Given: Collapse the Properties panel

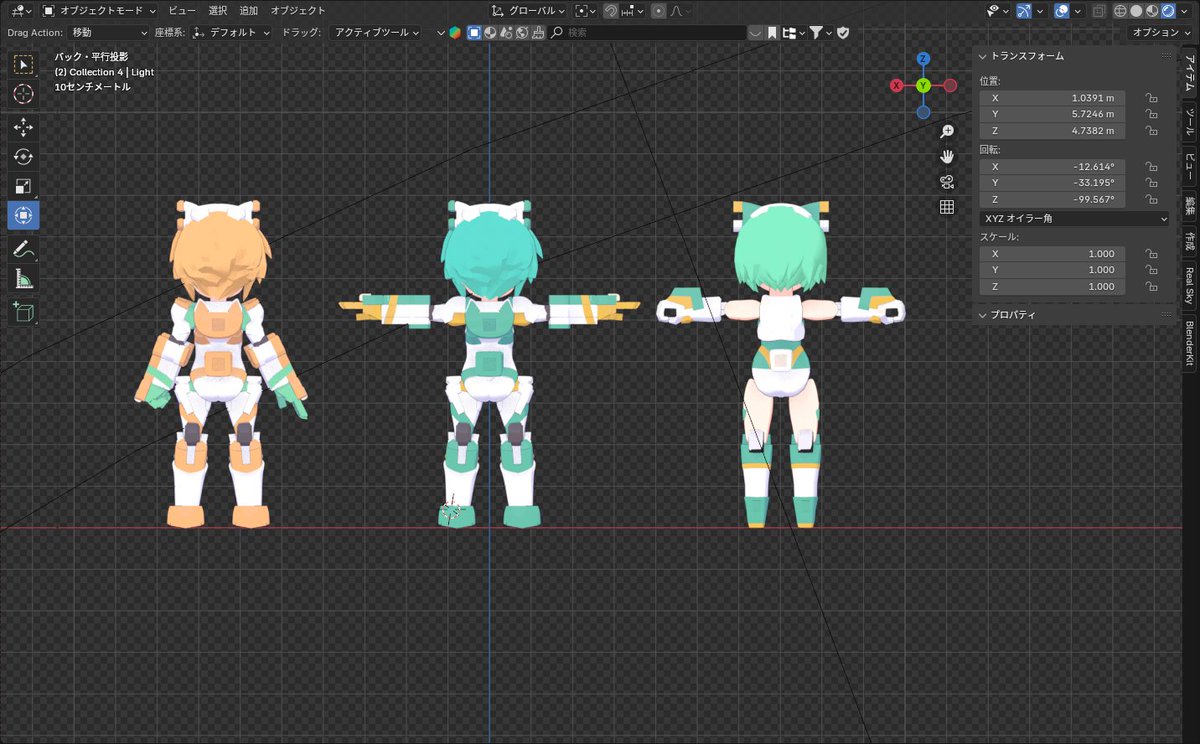Looking at the screenshot, I should pos(1007,315).
